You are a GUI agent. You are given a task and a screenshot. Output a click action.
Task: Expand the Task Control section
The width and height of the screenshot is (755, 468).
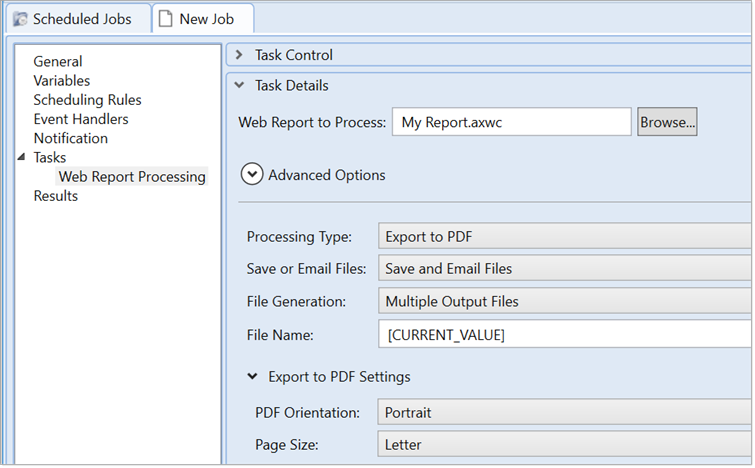click(240, 55)
